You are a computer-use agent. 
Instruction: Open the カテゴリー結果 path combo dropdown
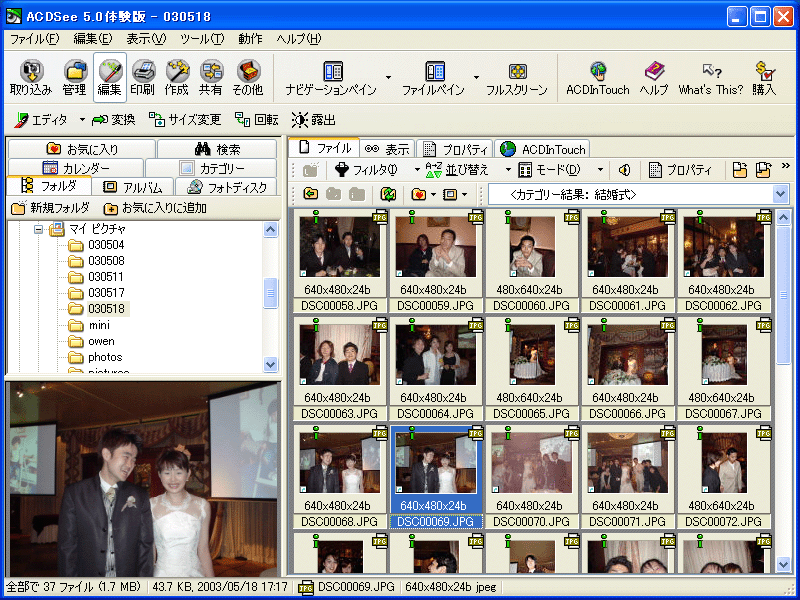pyautogui.click(x=780, y=194)
